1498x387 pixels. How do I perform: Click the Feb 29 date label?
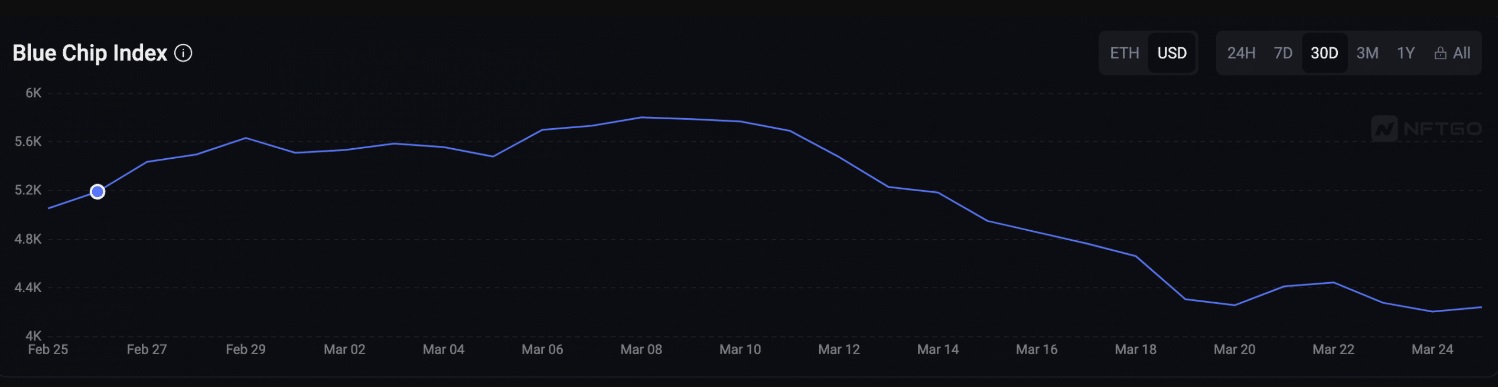click(x=245, y=349)
